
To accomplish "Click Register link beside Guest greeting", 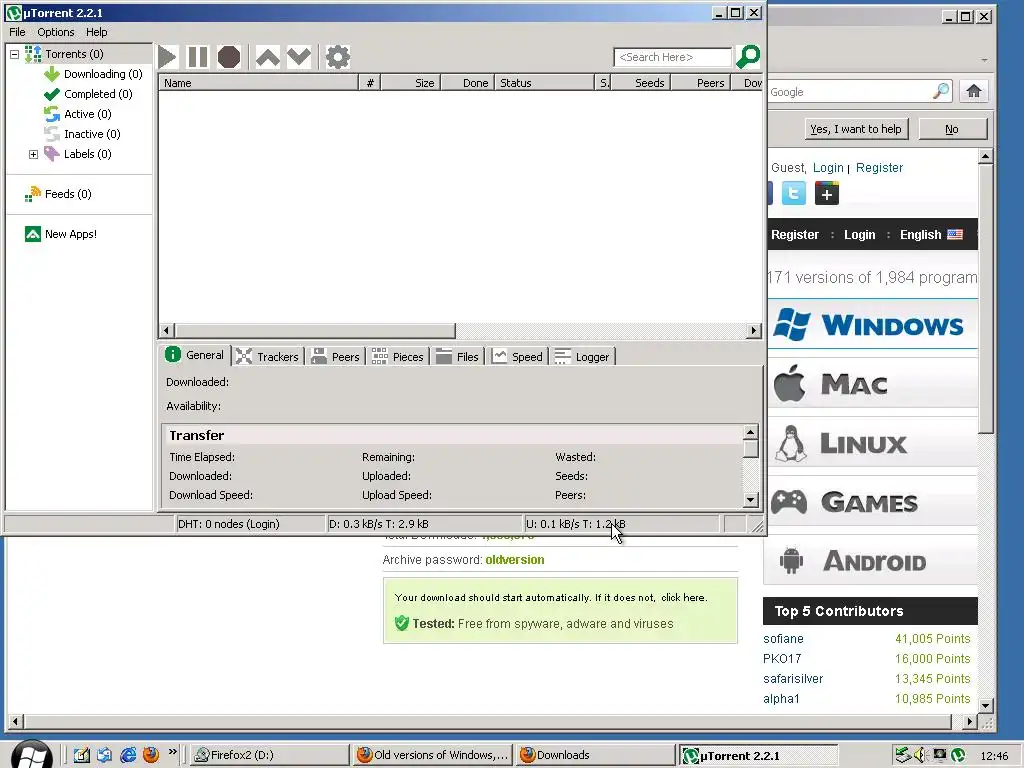I will point(879,168).
